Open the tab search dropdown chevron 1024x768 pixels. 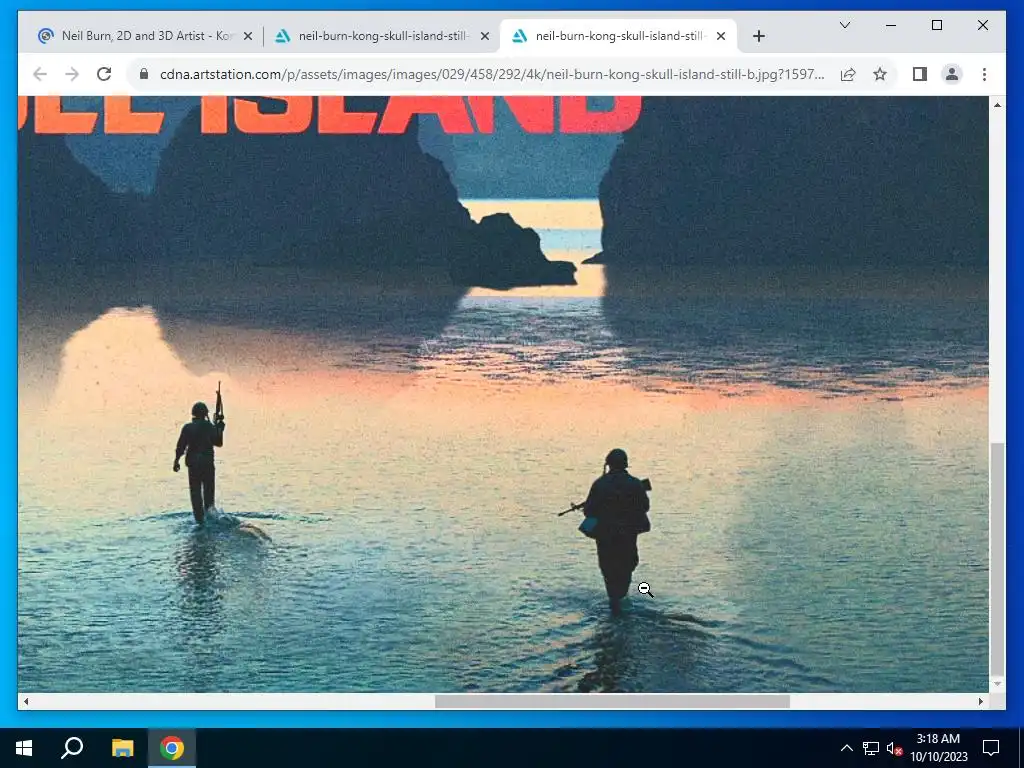click(x=844, y=25)
